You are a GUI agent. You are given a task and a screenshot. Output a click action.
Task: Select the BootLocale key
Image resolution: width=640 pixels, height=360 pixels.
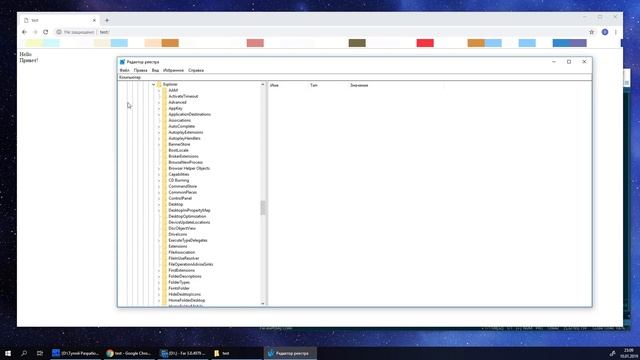tap(178, 150)
